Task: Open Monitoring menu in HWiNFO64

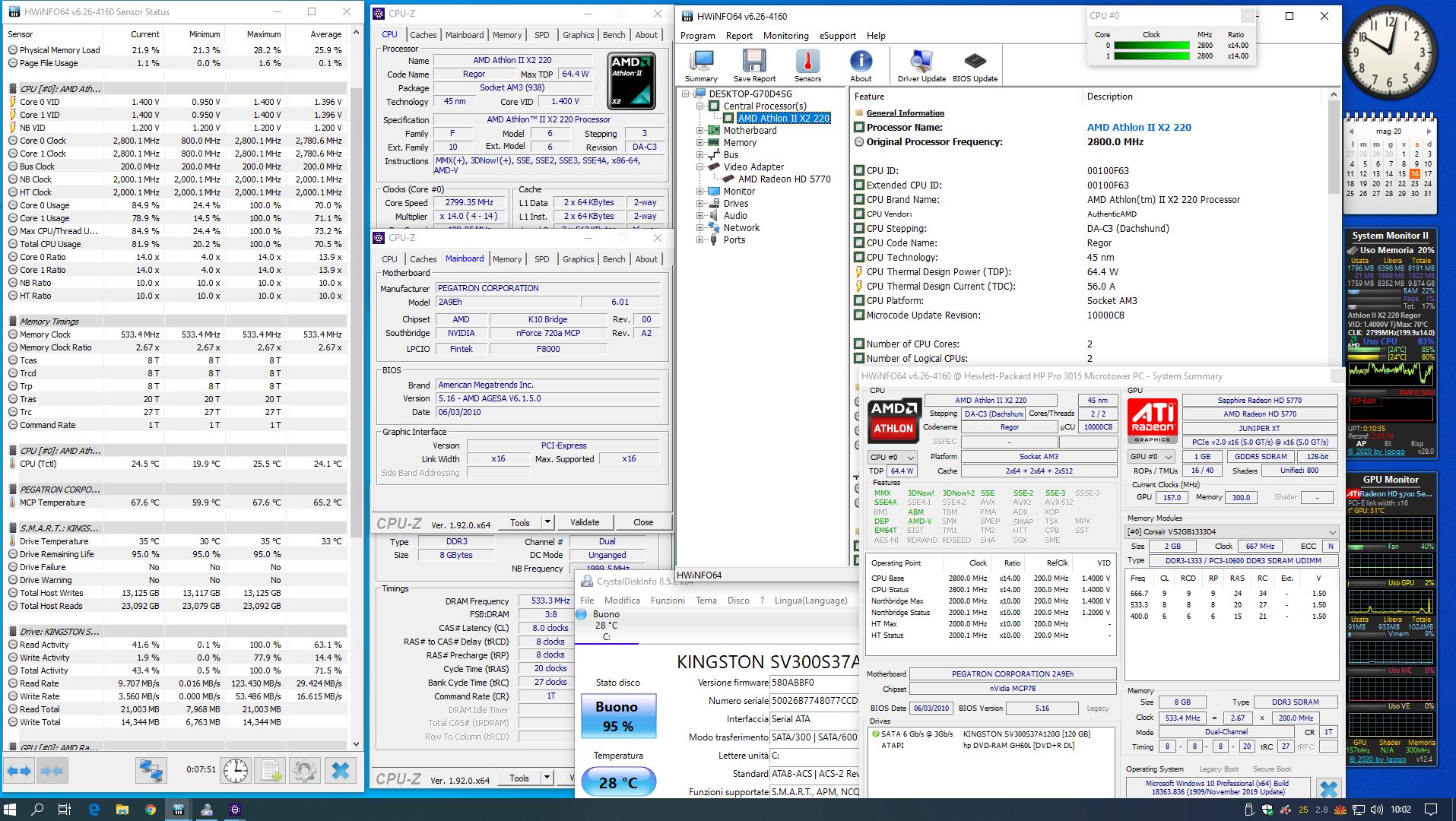Action: 785,36
